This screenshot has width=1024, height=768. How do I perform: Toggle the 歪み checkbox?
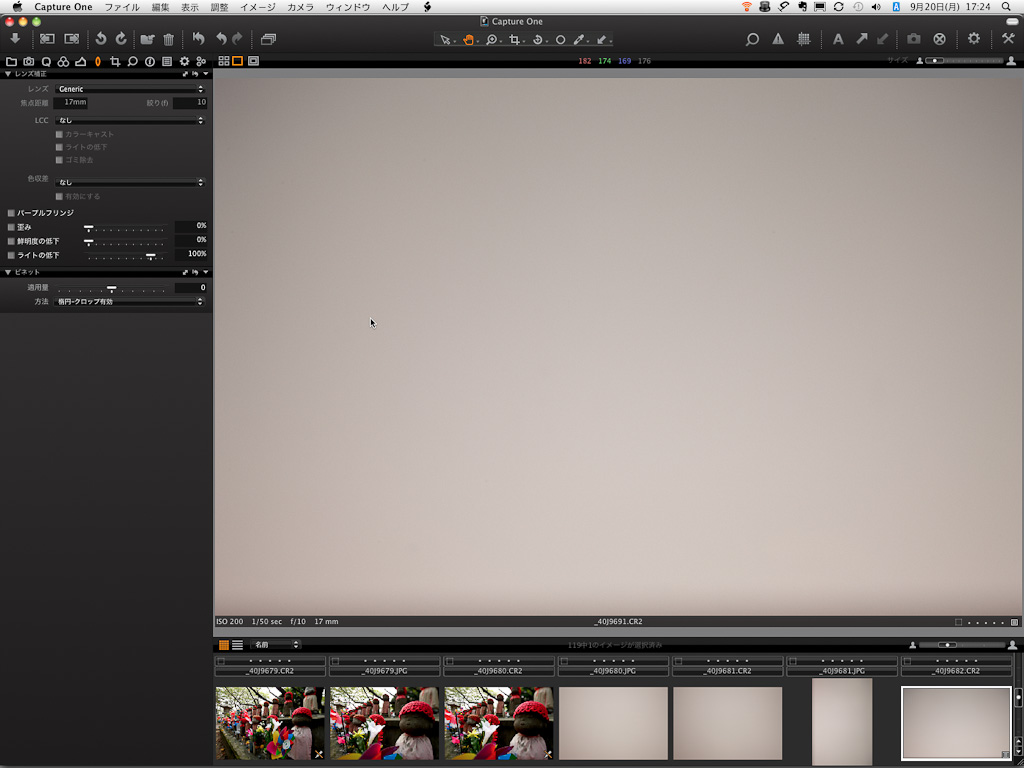[x=11, y=227]
